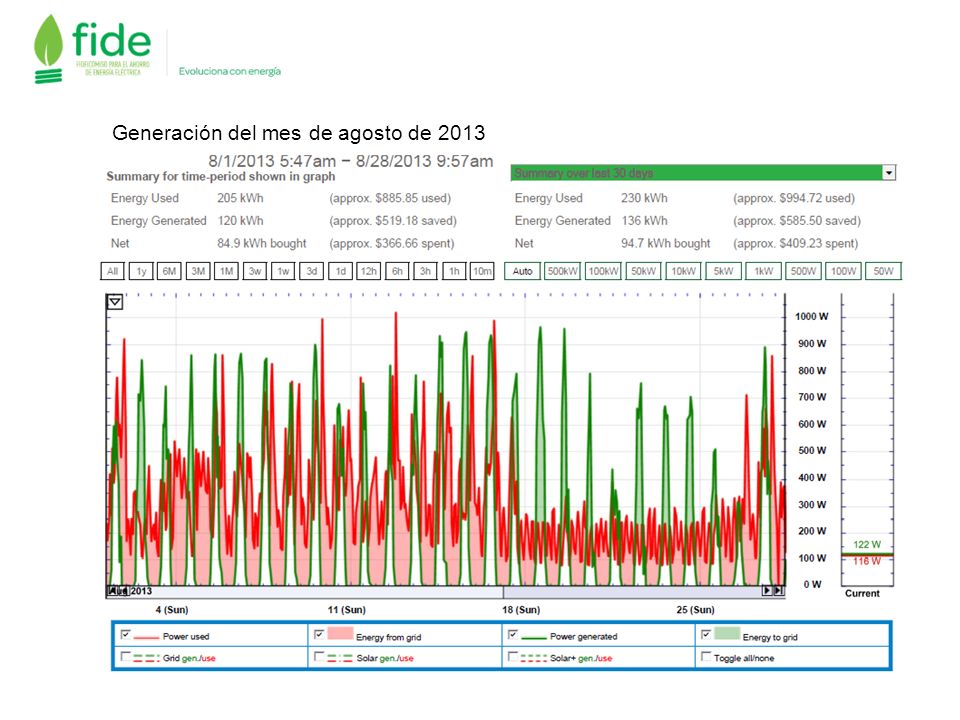Click the 94.7 kWh bought value
Screen dimensions: 960x720
tap(666, 244)
